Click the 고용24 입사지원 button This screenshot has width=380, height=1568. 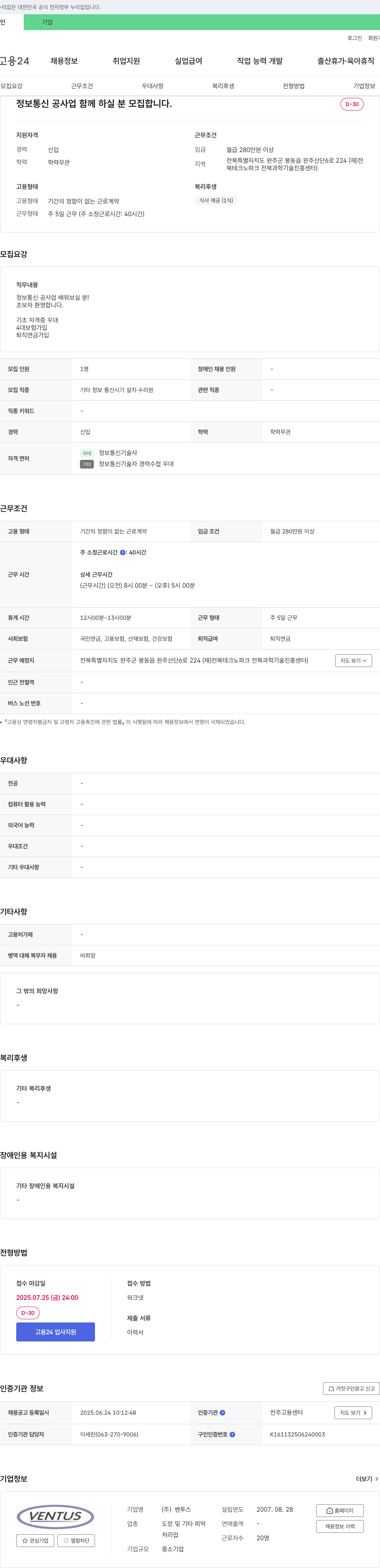tap(55, 1332)
